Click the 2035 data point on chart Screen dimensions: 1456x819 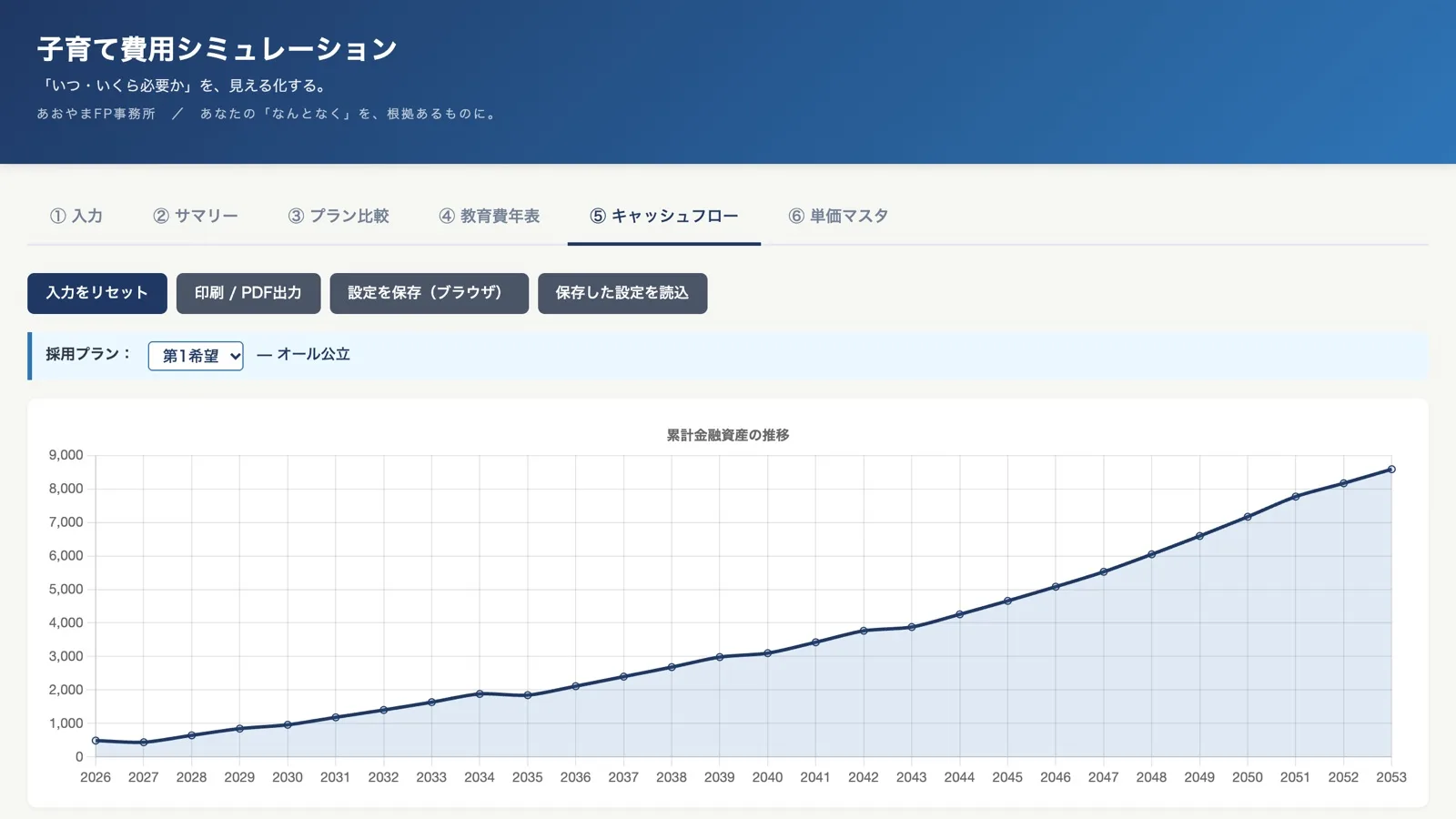point(528,695)
